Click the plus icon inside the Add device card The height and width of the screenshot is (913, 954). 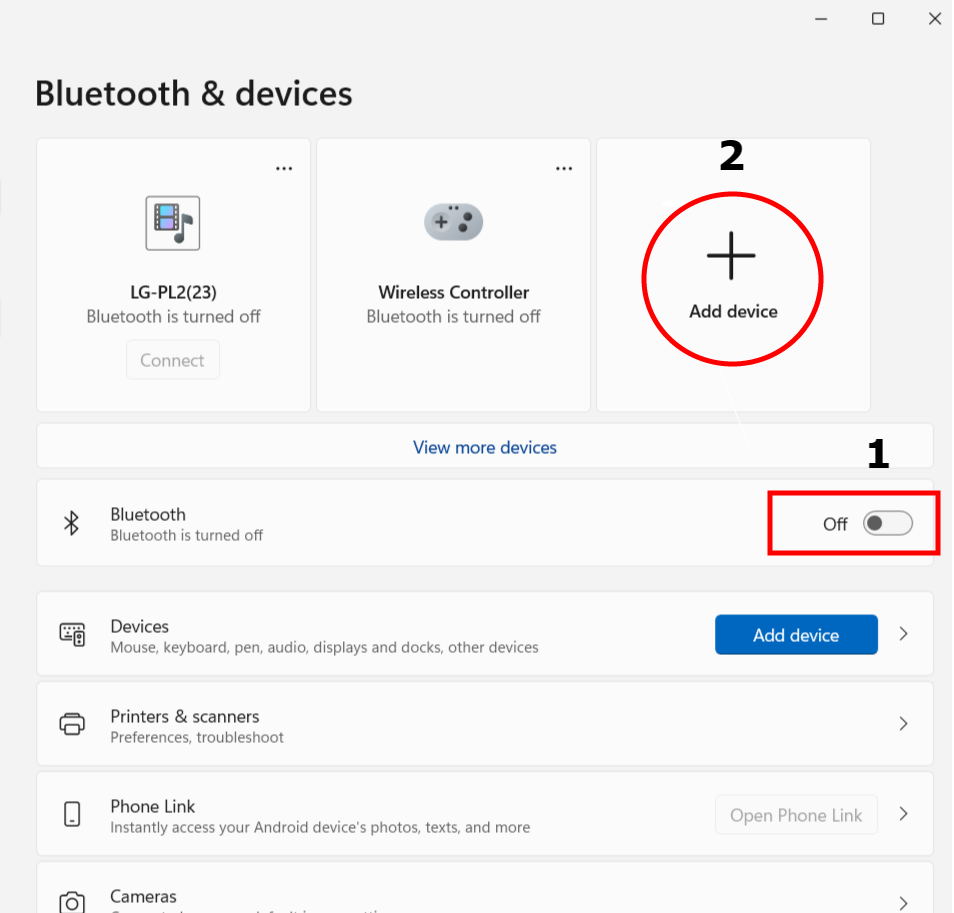pos(731,256)
